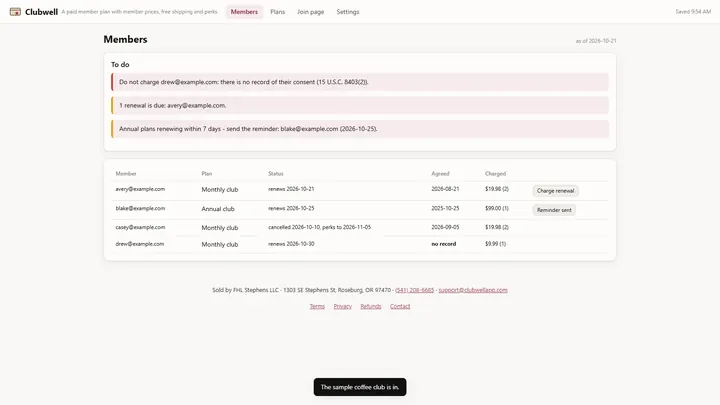Click the Reminder sent button for blake
The width and height of the screenshot is (720, 405).
click(x=554, y=210)
